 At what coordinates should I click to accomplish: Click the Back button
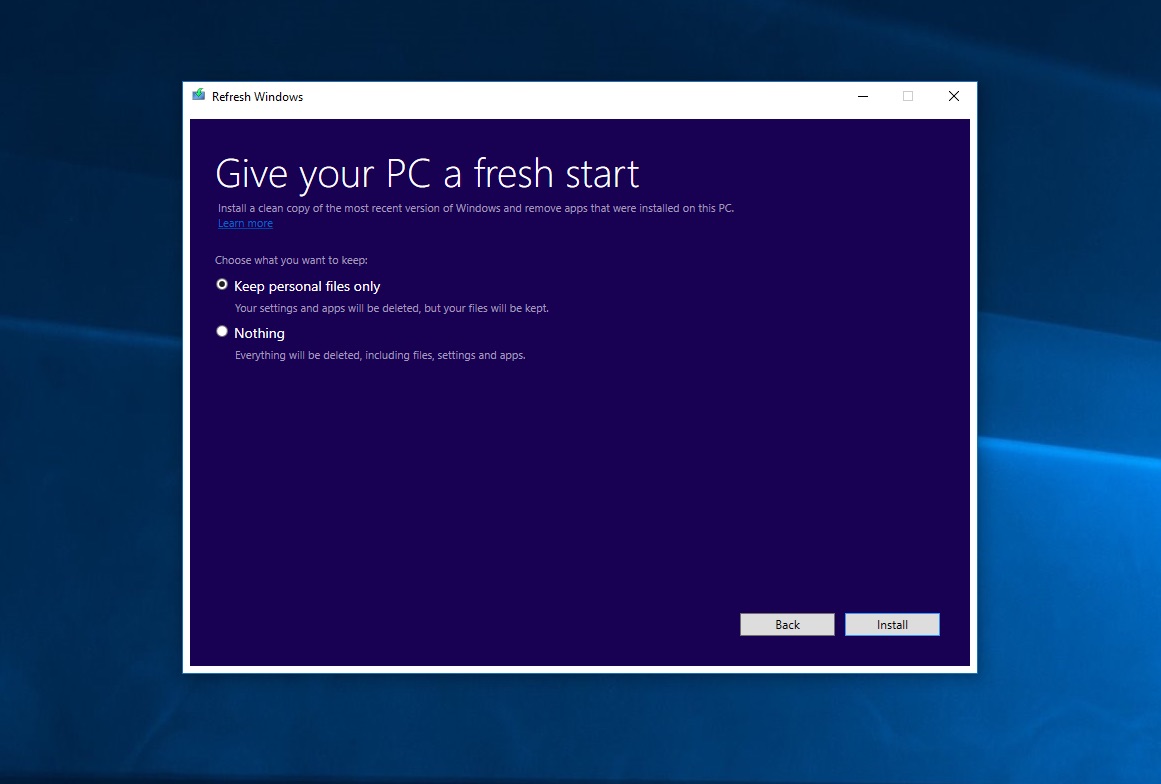tap(787, 624)
